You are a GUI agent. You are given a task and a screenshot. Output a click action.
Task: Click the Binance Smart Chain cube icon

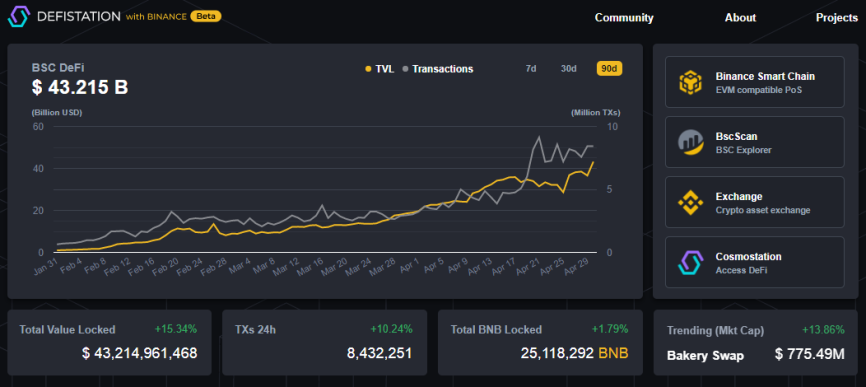690,82
